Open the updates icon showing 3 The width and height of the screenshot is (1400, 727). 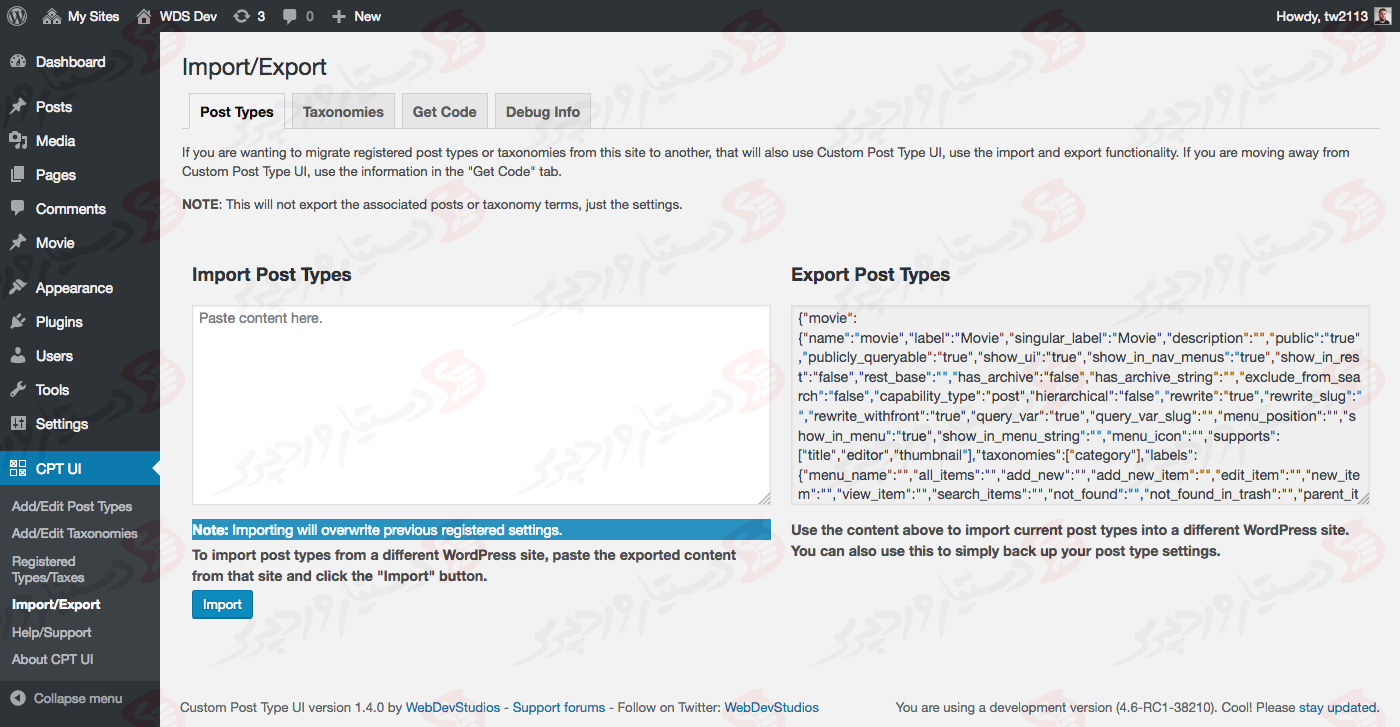241,16
